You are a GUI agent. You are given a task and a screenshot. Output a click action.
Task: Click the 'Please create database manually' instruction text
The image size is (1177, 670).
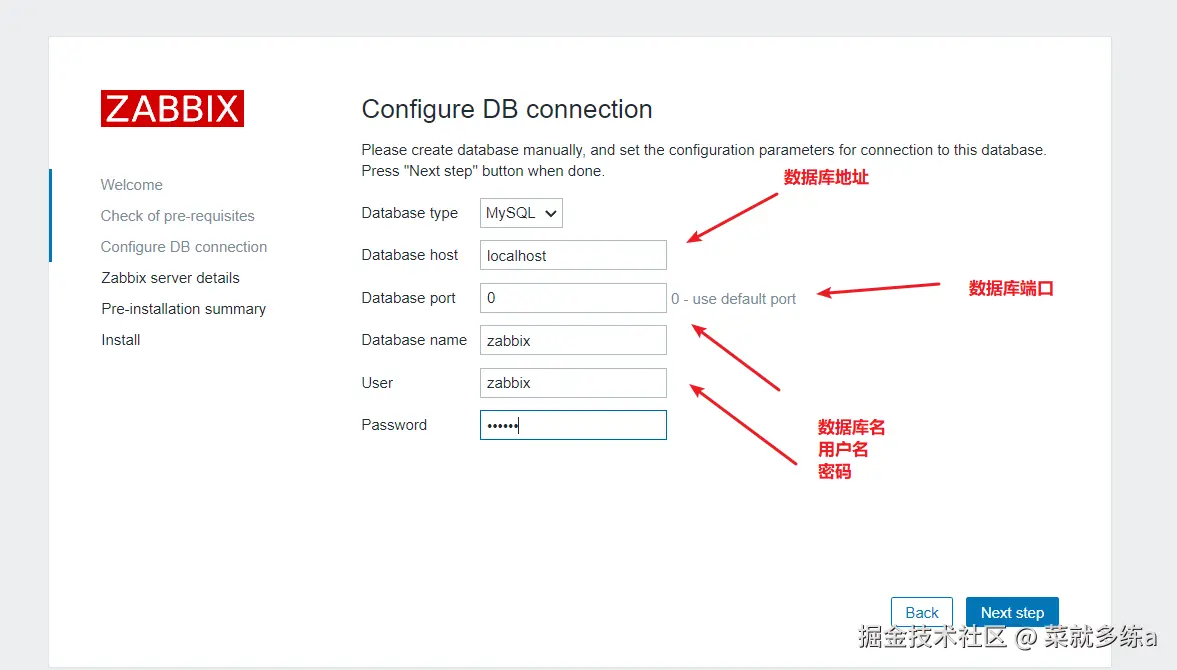[703, 161]
